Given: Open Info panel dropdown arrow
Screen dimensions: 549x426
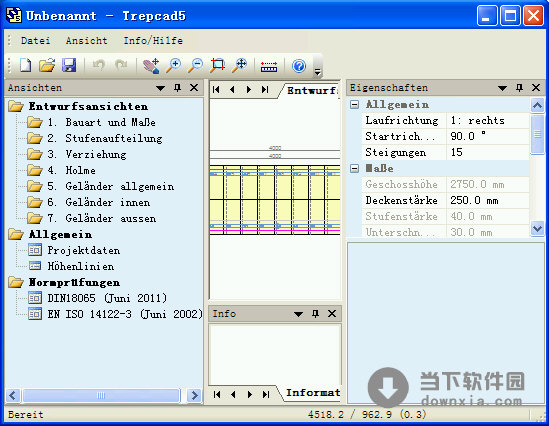Looking at the screenshot, I should 298,314.
